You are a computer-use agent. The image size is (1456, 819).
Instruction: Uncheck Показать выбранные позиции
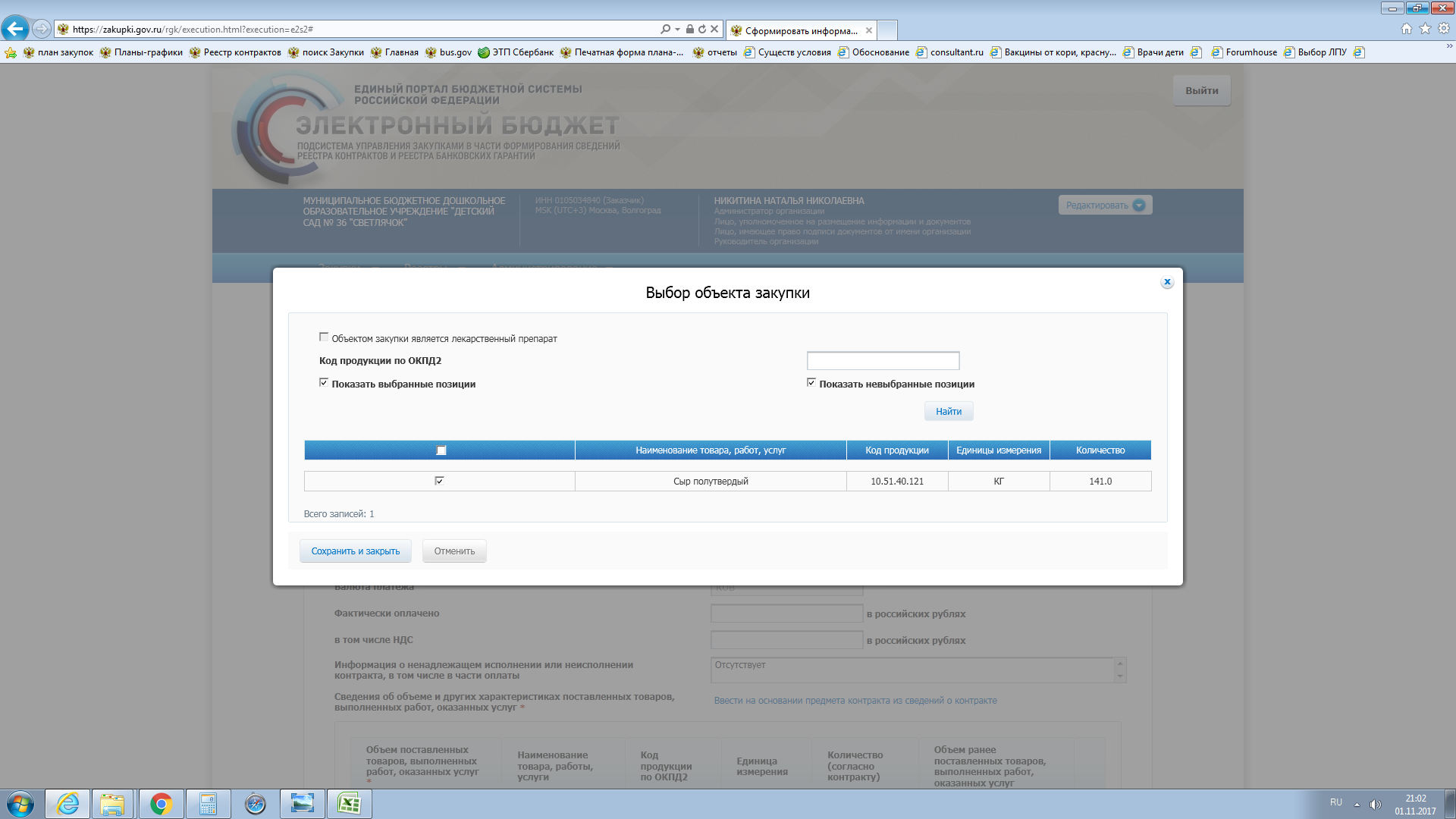tap(324, 383)
